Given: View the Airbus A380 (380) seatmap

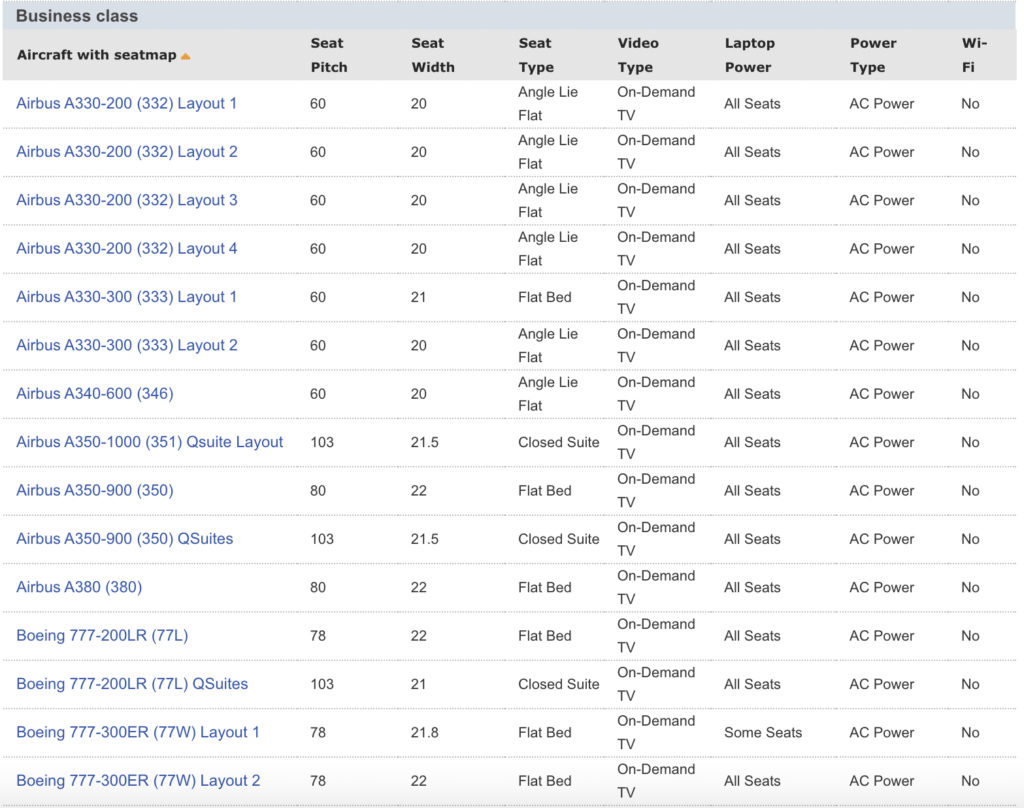Looking at the screenshot, I should (79, 587).
